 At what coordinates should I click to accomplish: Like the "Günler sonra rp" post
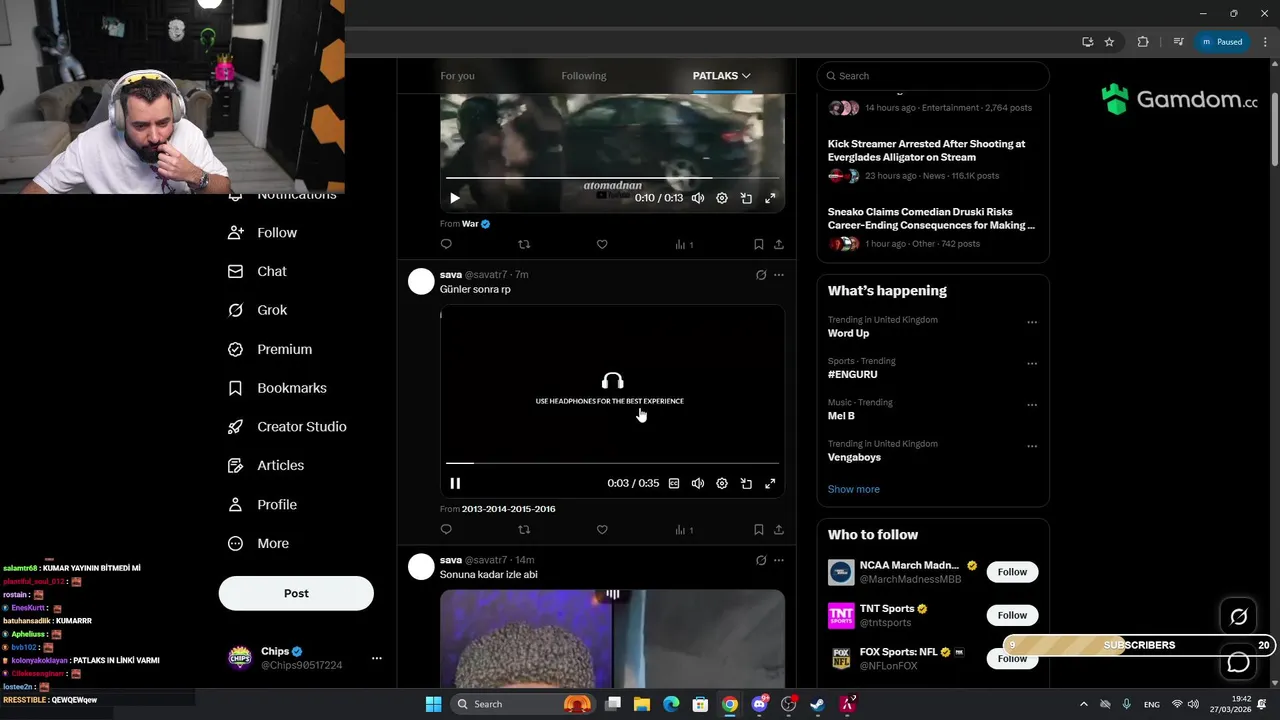tap(602, 530)
